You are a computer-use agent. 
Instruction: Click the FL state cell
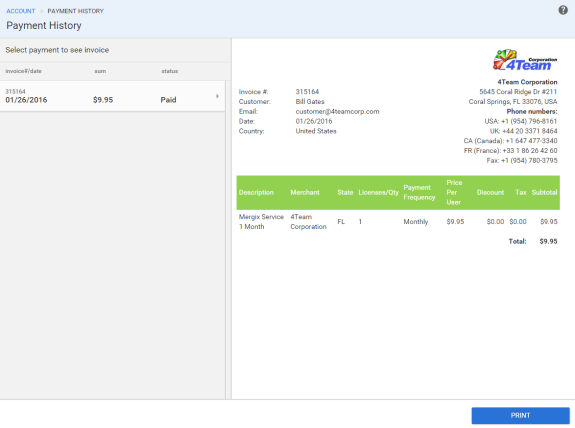click(x=341, y=222)
